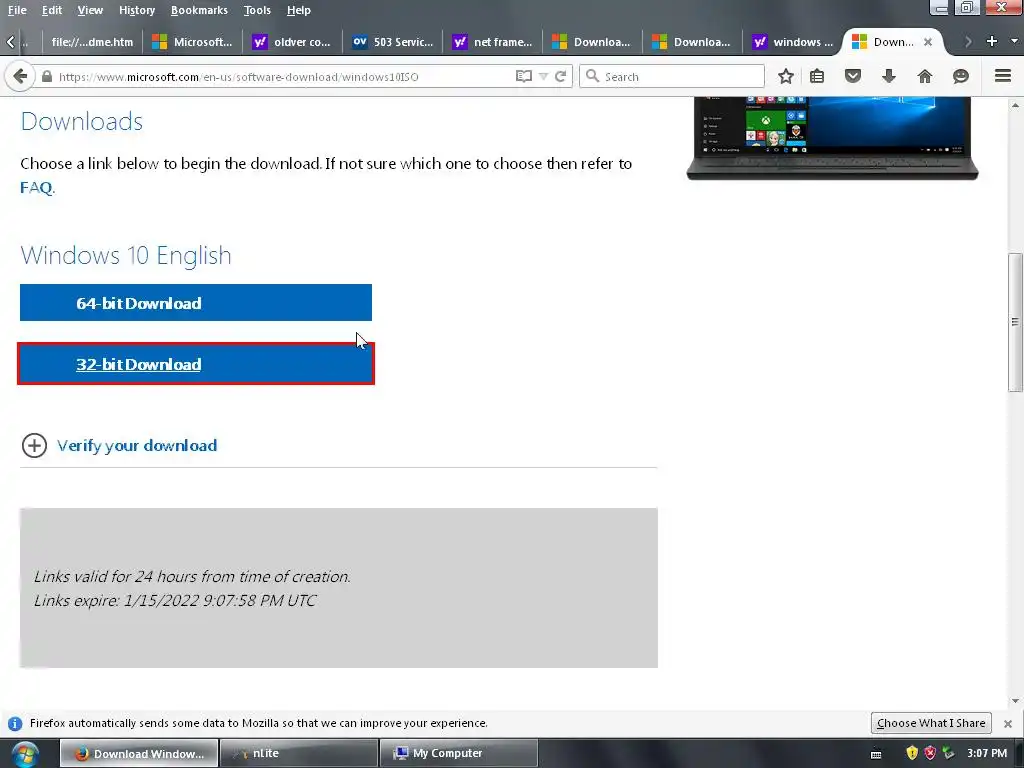The image size is (1024, 768).
Task: Open the list all tabs dropdown arrow
Action: 1014,41
